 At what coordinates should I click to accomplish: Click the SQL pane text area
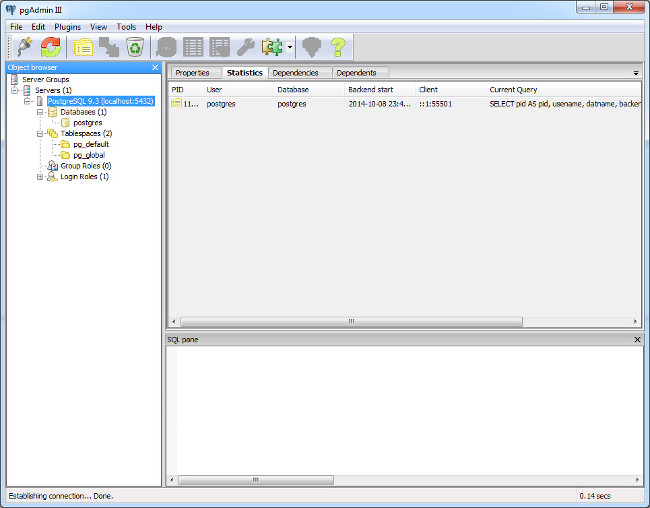(404, 411)
